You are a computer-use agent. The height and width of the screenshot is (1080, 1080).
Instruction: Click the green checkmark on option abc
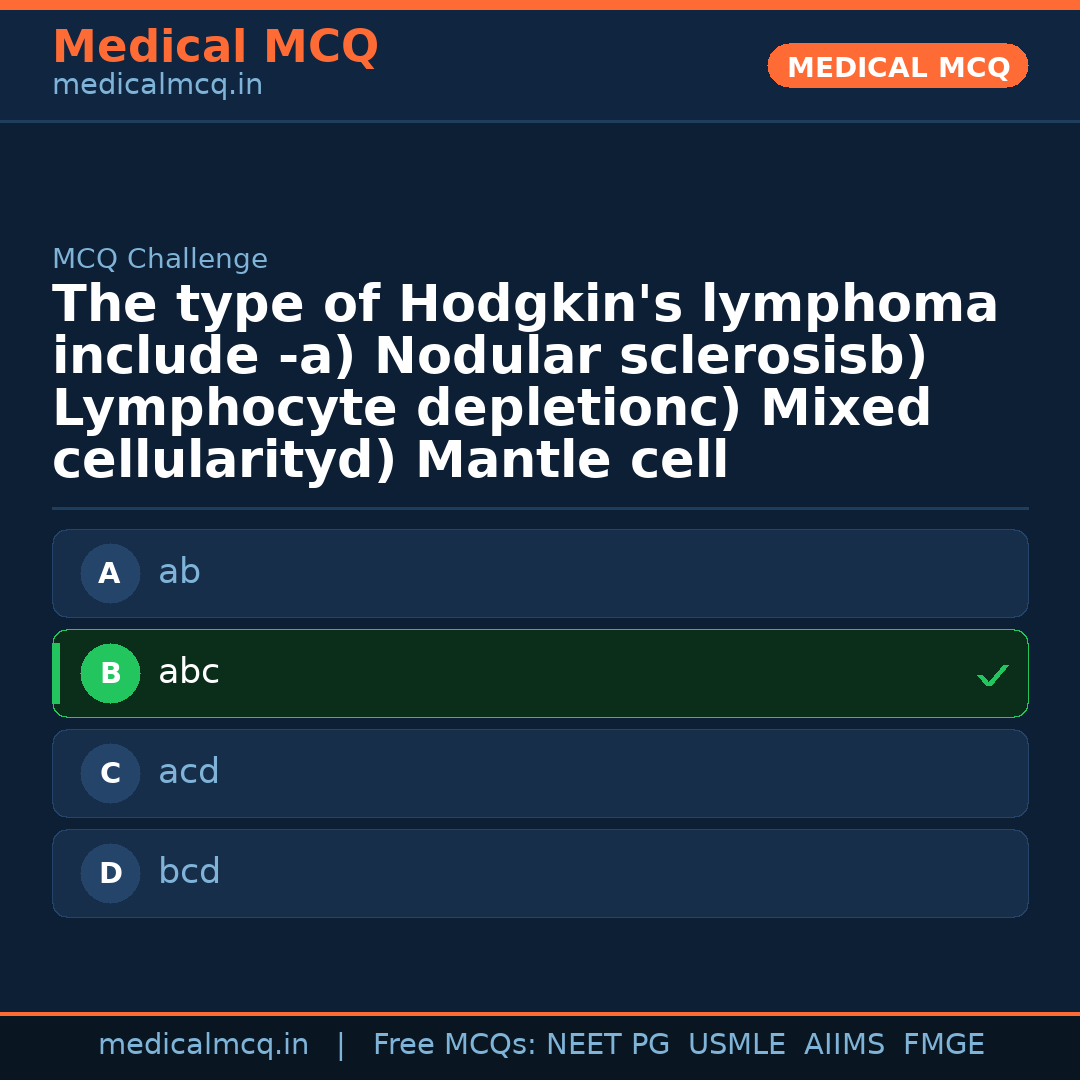pyautogui.click(x=992, y=676)
